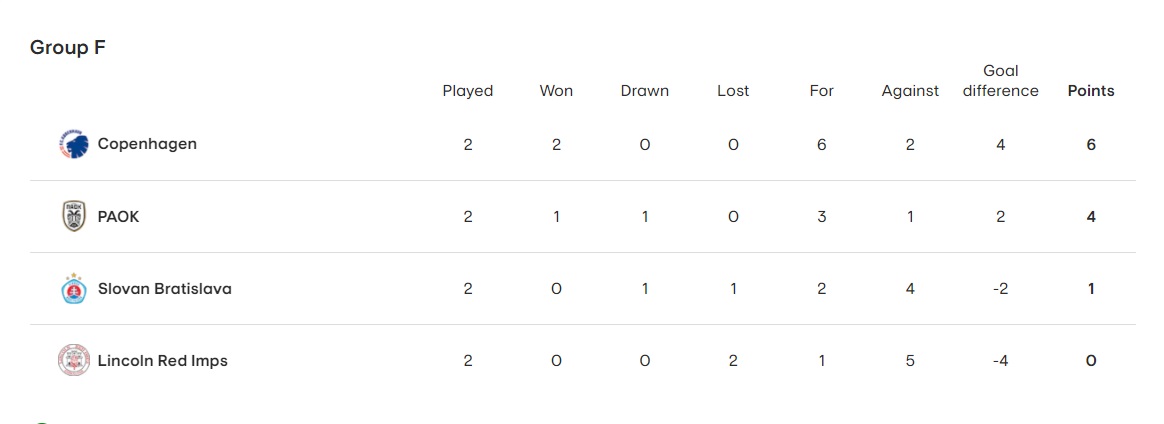
Task: Click PAOK's points total of 4
Action: tap(1091, 217)
